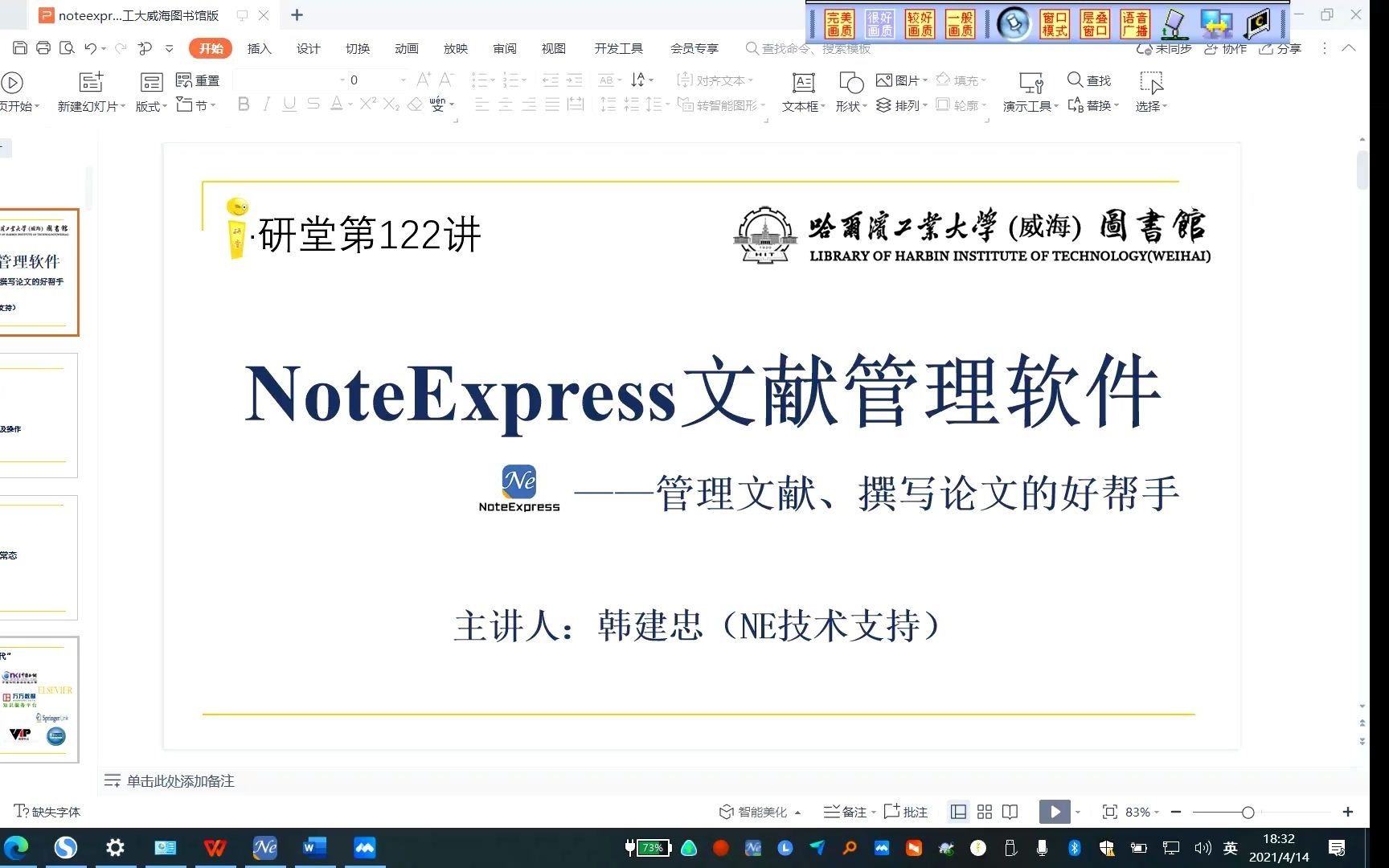Click the command search field

[810, 48]
